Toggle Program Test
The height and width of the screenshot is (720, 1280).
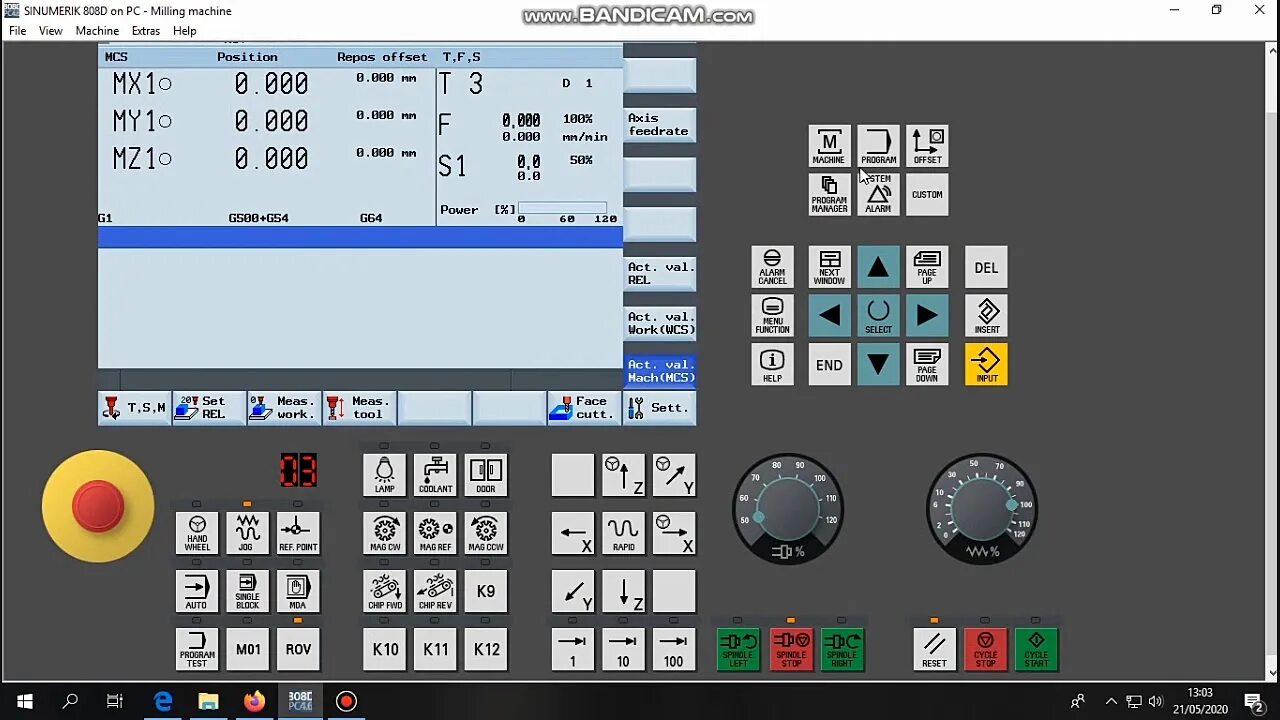click(x=197, y=649)
